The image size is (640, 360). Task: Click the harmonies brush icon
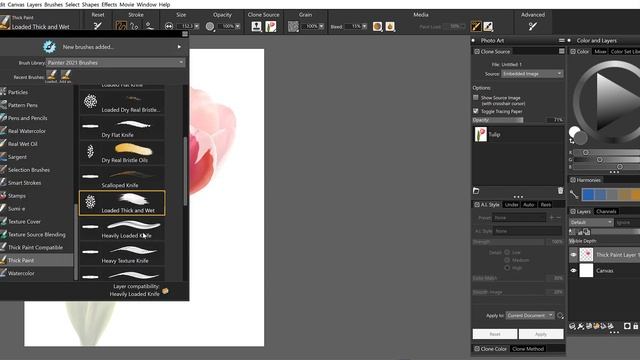point(574,195)
